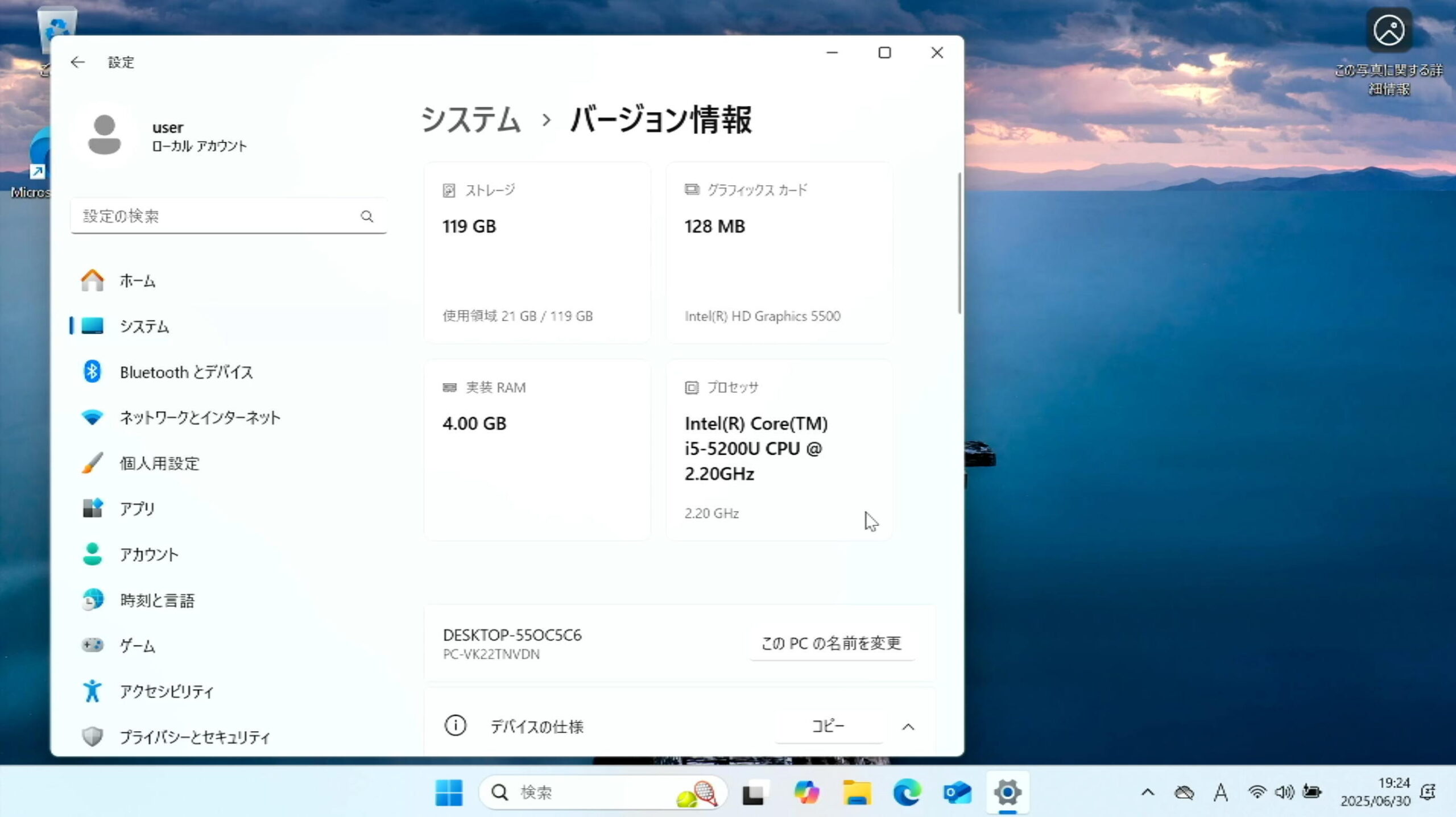Click システム in the breadcrumb navigation
Viewport: 1456px width, 817px height.
click(471, 120)
